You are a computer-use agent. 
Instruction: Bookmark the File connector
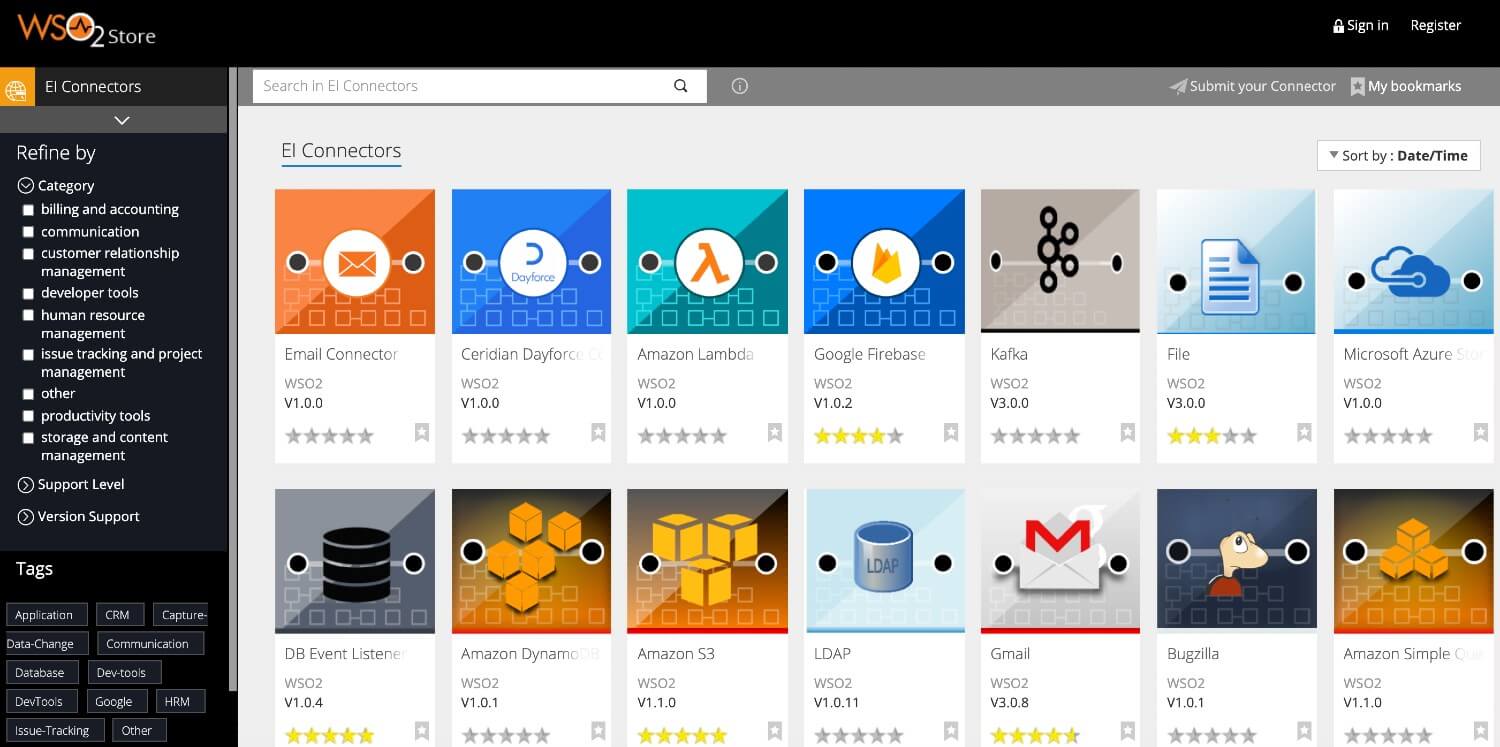1304,433
